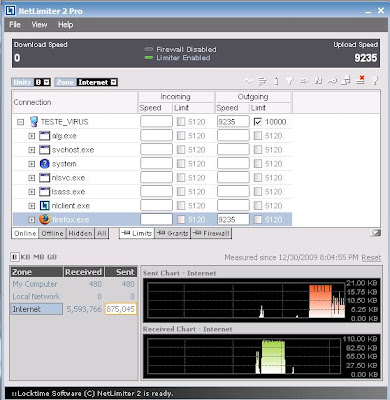This screenshot has height=400, width=390.
Task: Click the Reset link
Action: pos(371,257)
